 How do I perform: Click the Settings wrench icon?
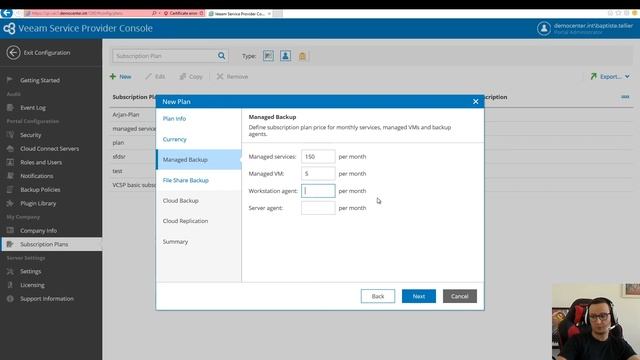tap(10, 271)
